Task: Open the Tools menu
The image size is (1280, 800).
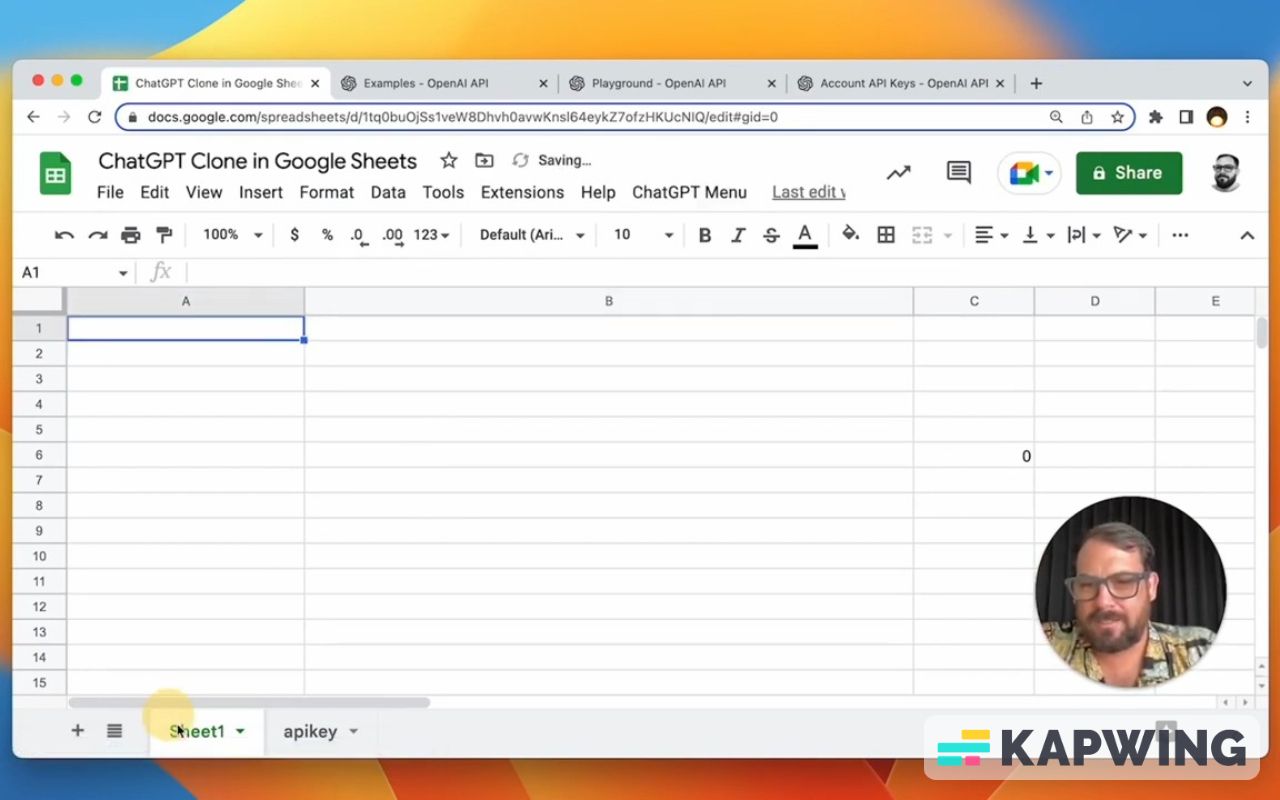Action: point(443,192)
